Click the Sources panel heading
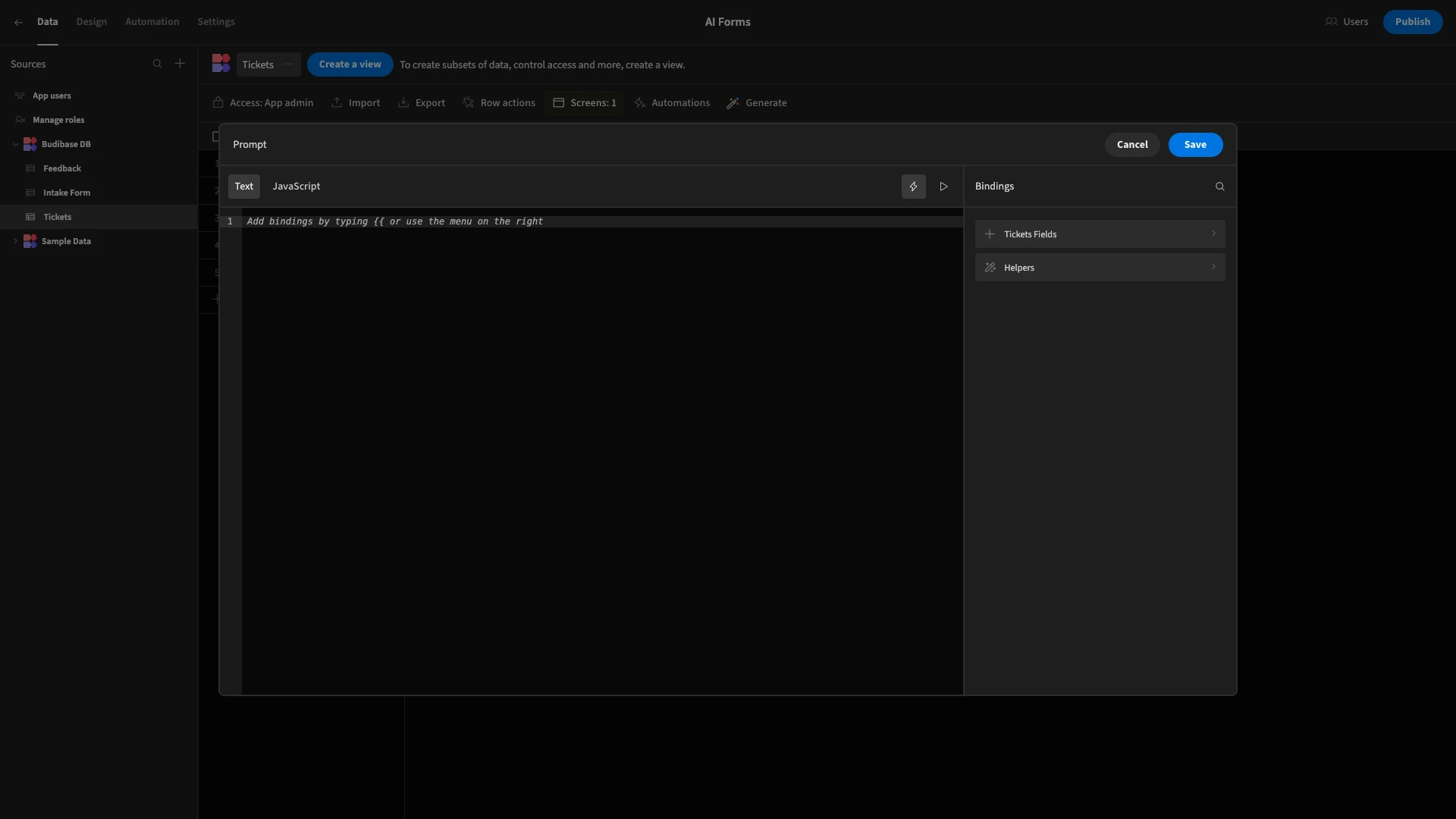Image resolution: width=1456 pixels, height=819 pixels. point(28,64)
